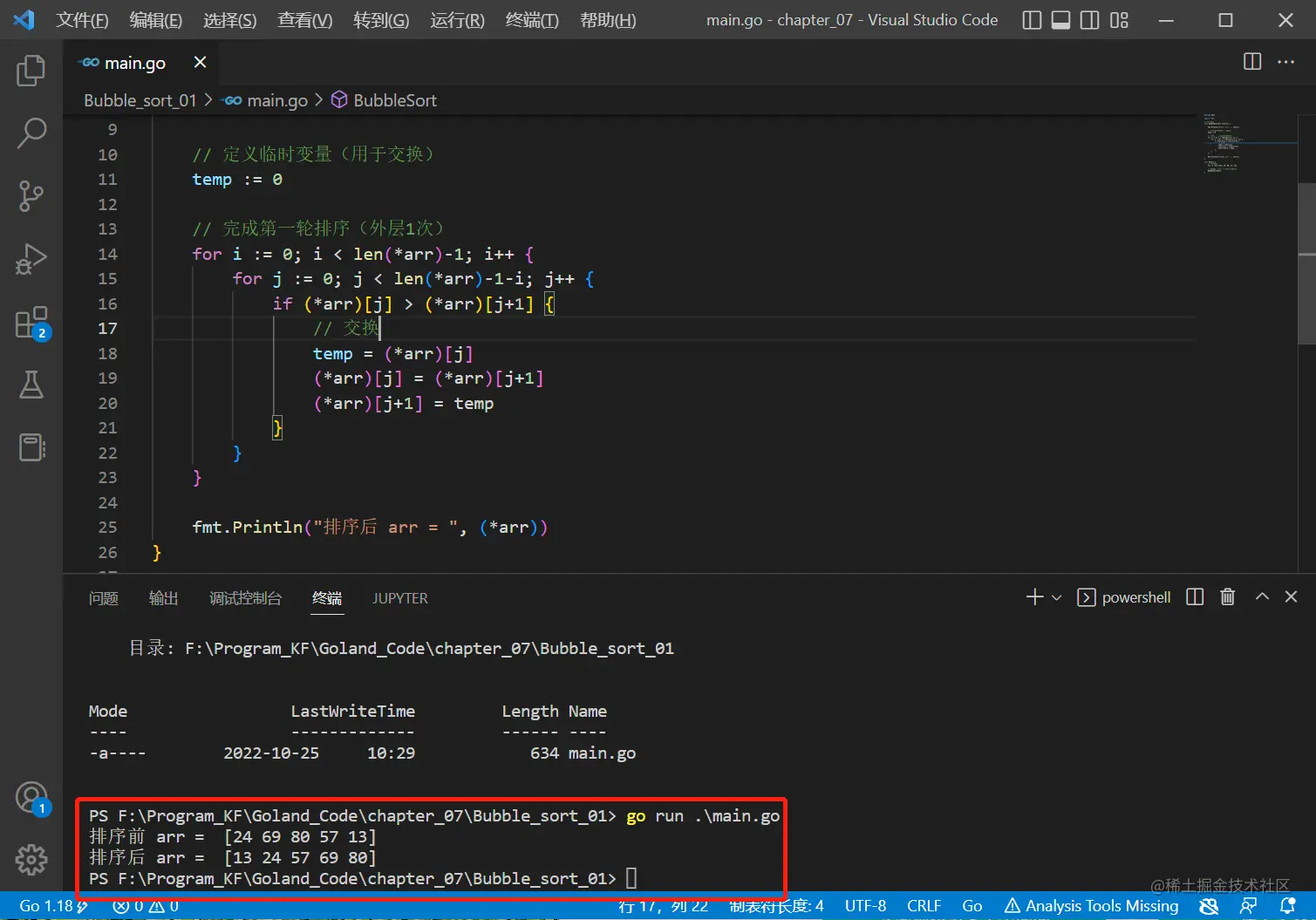Open editor More Actions ellipsis
Screen dimensions: 1316x920
[1285, 61]
